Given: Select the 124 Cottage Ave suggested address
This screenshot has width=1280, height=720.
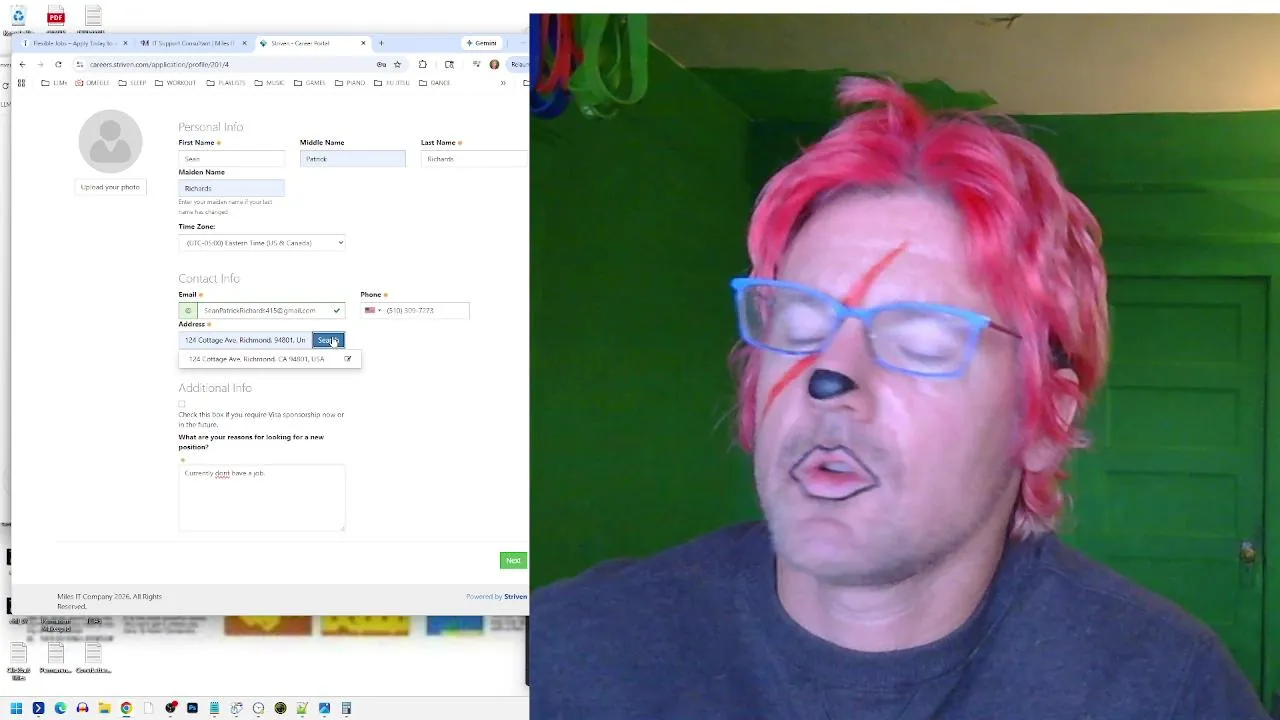Looking at the screenshot, I should tap(256, 359).
